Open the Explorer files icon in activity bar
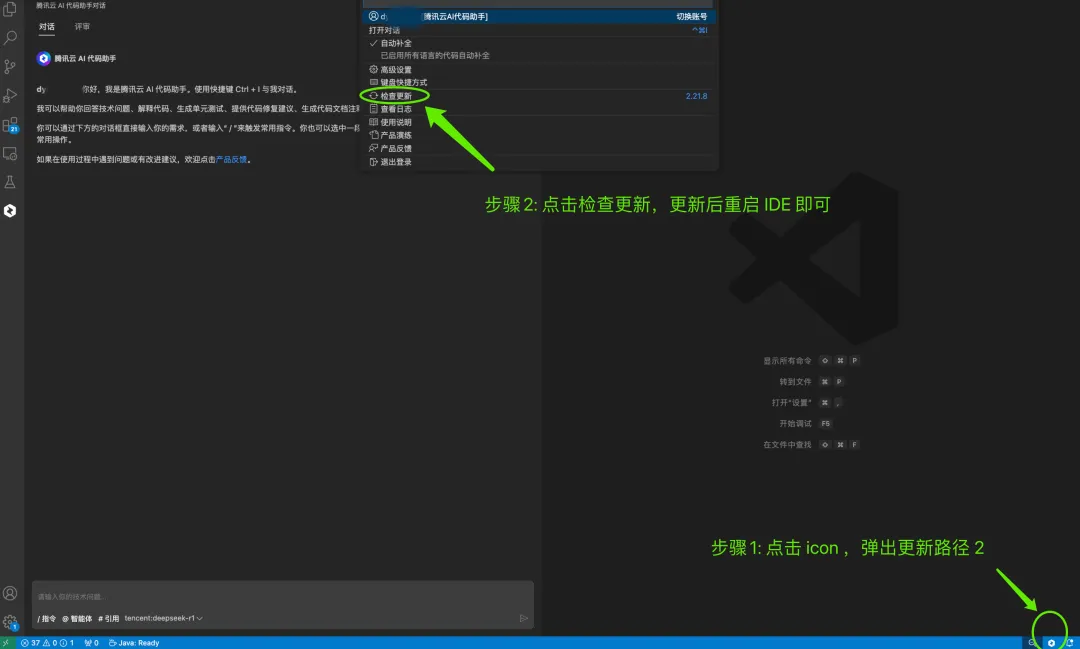 [10, 9]
